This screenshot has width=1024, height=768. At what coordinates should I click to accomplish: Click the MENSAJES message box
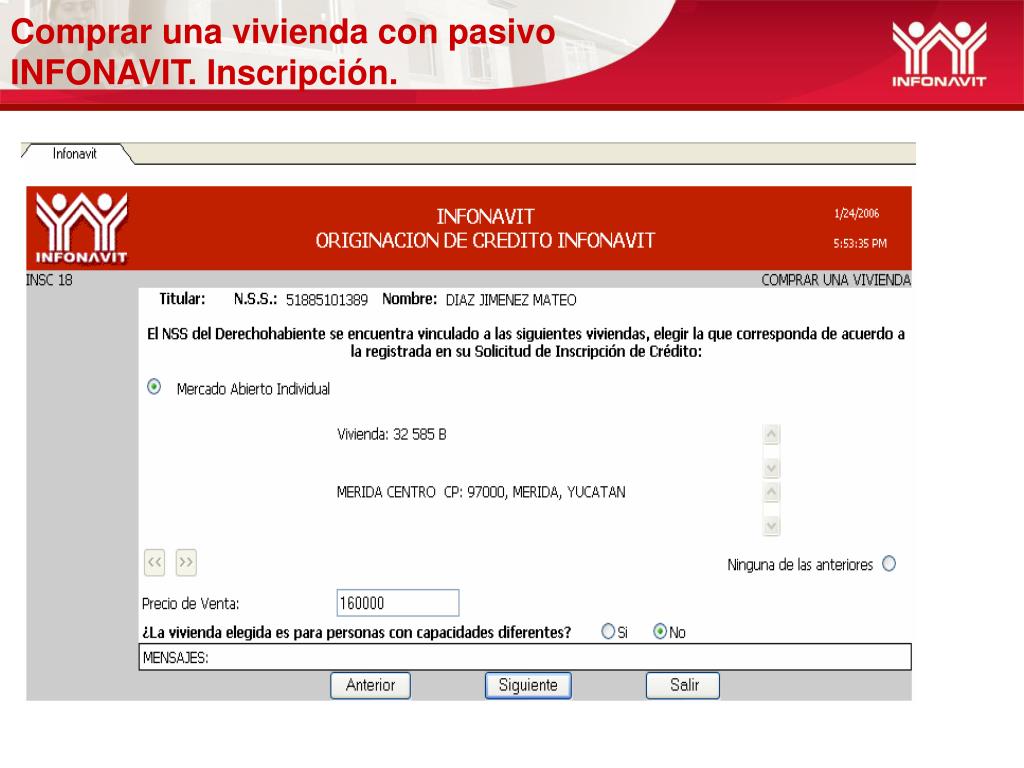525,657
